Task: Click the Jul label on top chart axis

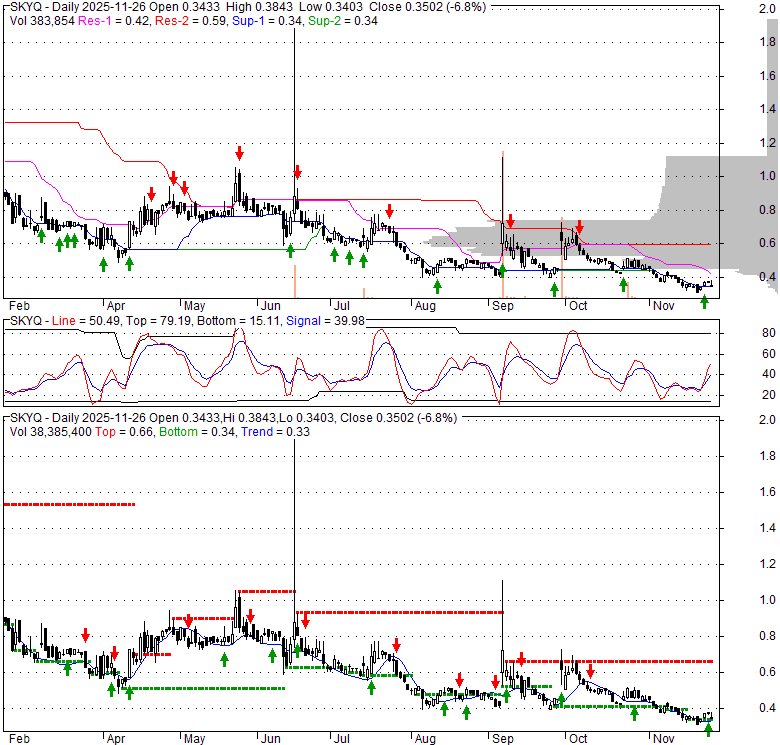Action: (x=342, y=305)
